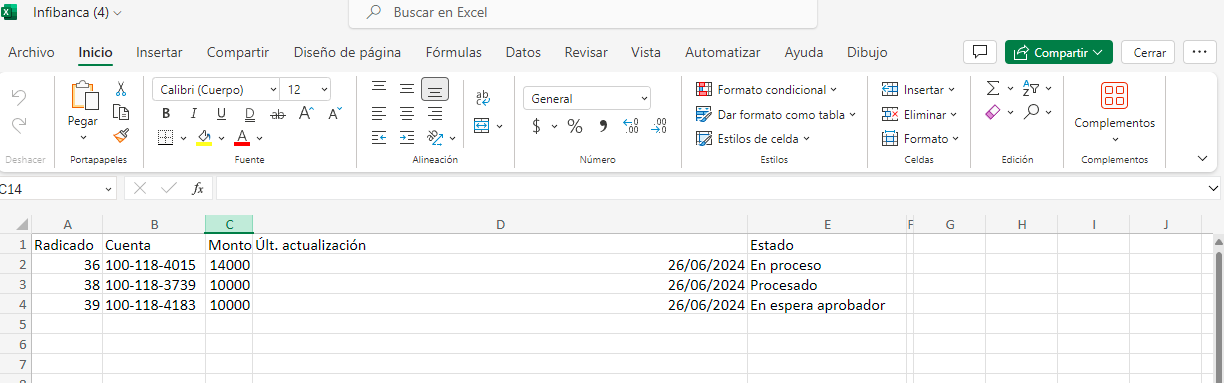1224x383 pixels.
Task: Click the green Compartir button
Action: [x=1058, y=52]
